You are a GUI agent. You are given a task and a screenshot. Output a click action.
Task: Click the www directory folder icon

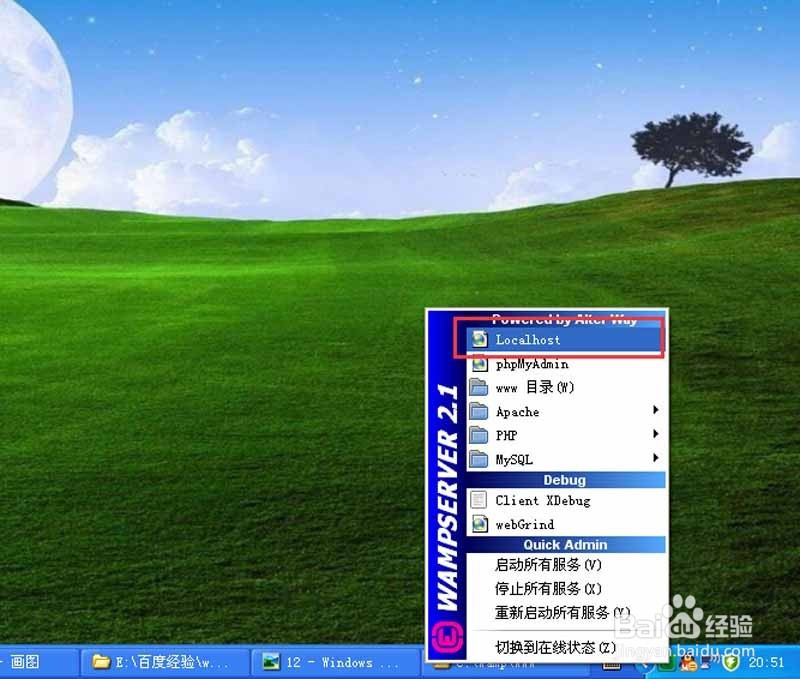tap(479, 387)
